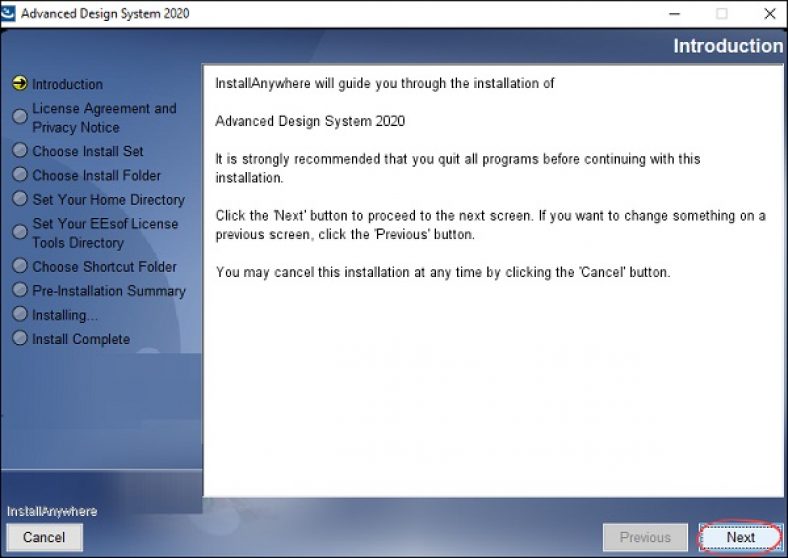Viewport: 788px width, 558px height.
Task: Click the step bullet beside Installing...
Action: click(20, 314)
